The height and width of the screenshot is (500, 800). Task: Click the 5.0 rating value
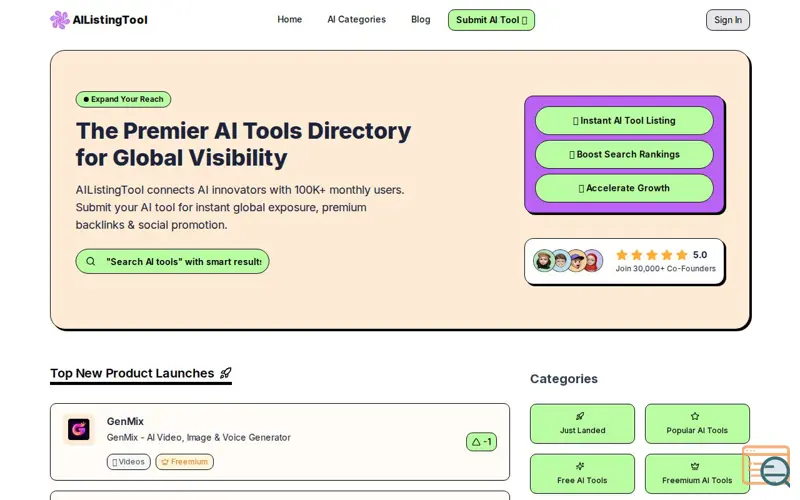[x=699, y=255]
